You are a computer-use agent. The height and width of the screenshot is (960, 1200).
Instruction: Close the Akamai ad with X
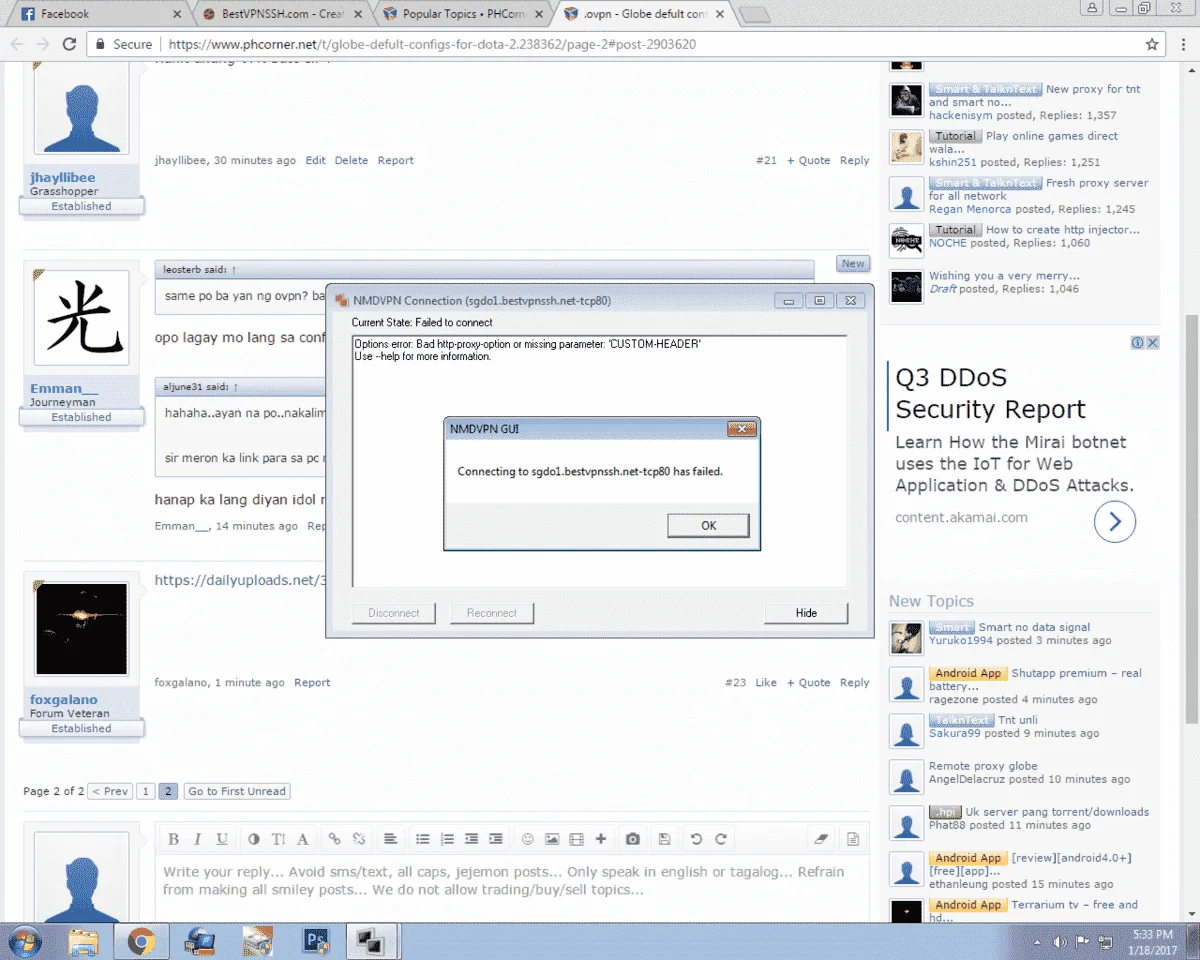1152,342
